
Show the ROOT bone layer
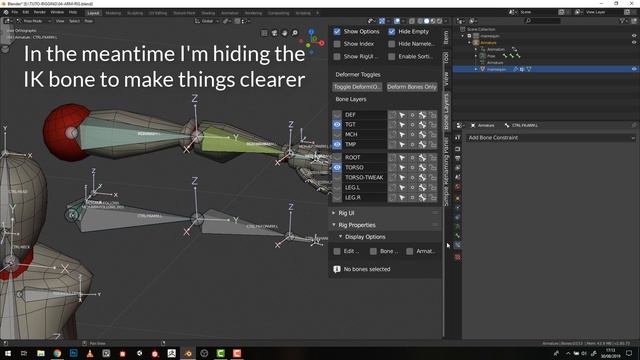(337, 157)
